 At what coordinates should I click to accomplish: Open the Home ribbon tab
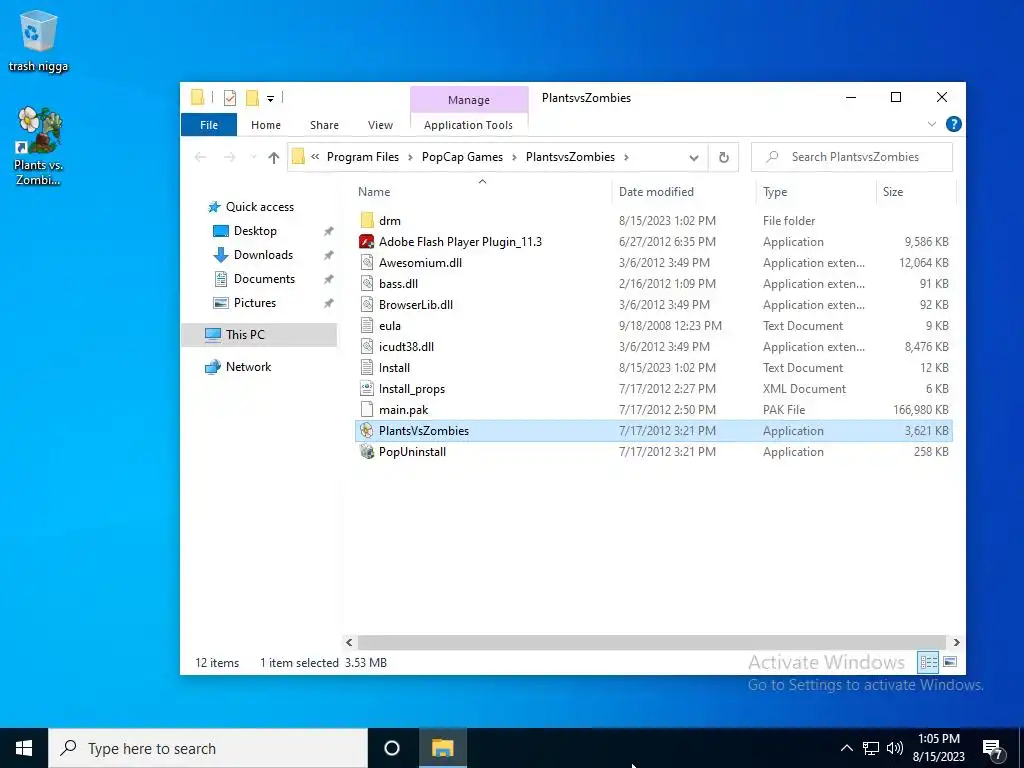(266, 125)
